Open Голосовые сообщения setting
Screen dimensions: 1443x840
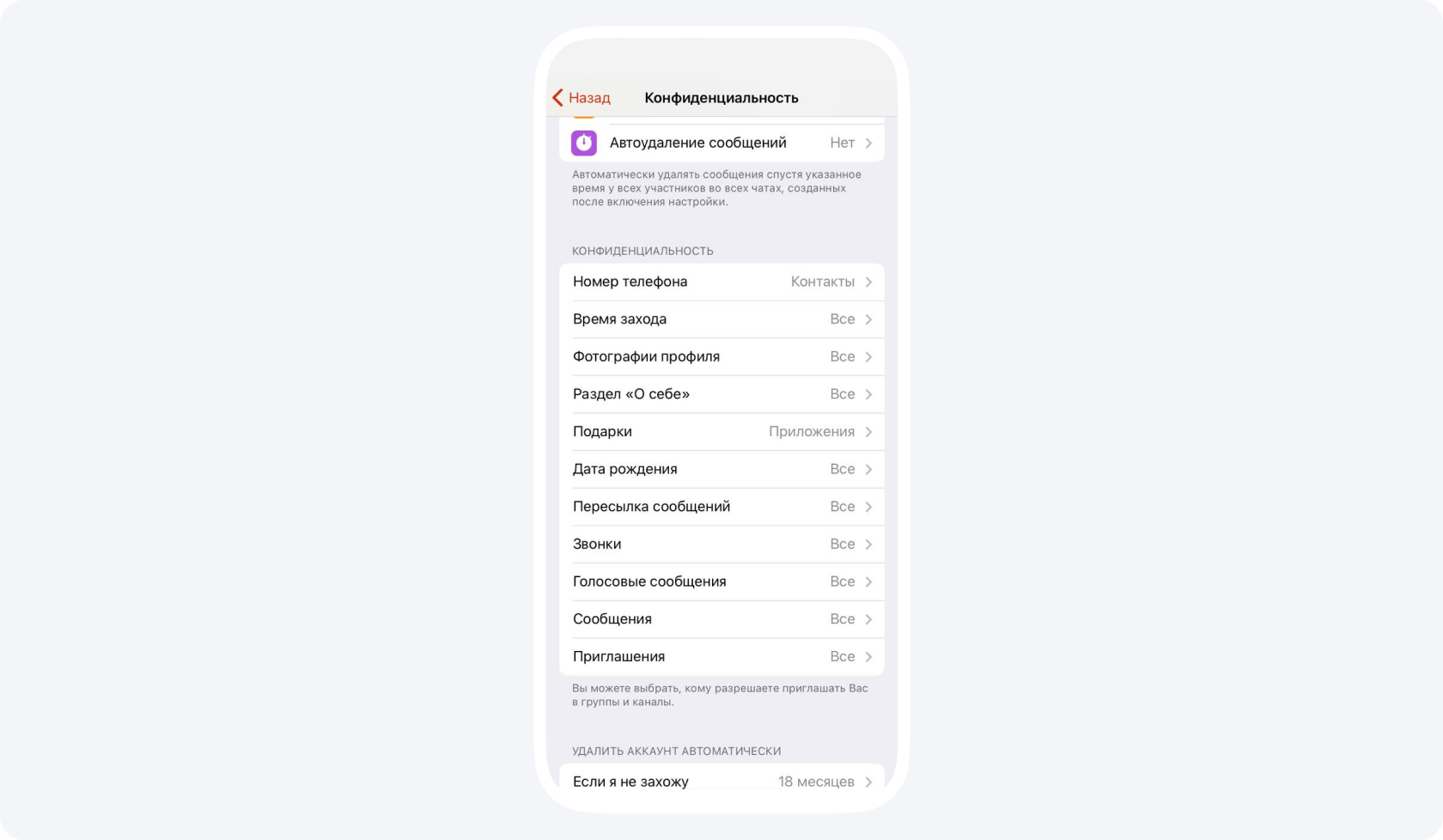(x=721, y=581)
